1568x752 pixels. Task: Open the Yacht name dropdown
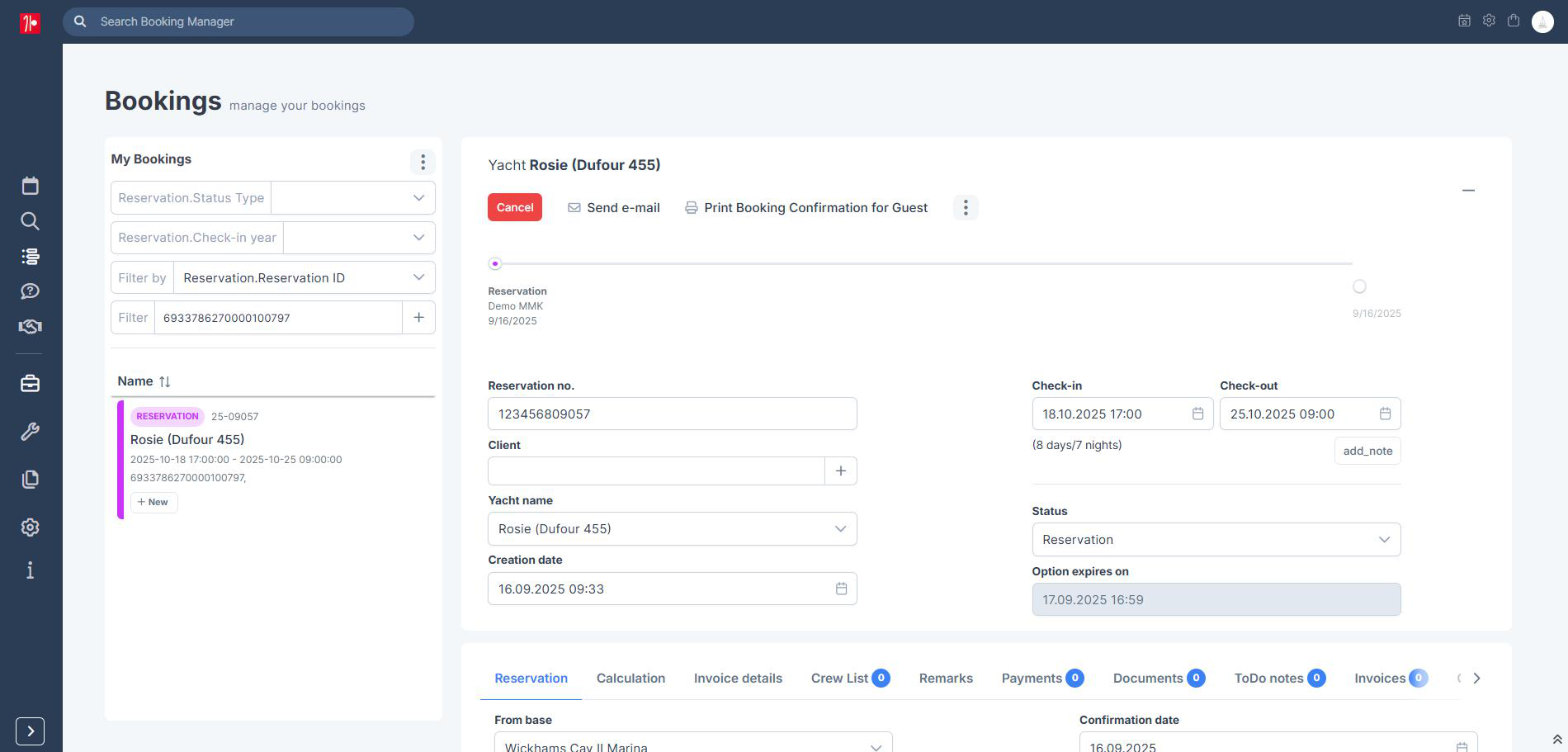click(673, 529)
